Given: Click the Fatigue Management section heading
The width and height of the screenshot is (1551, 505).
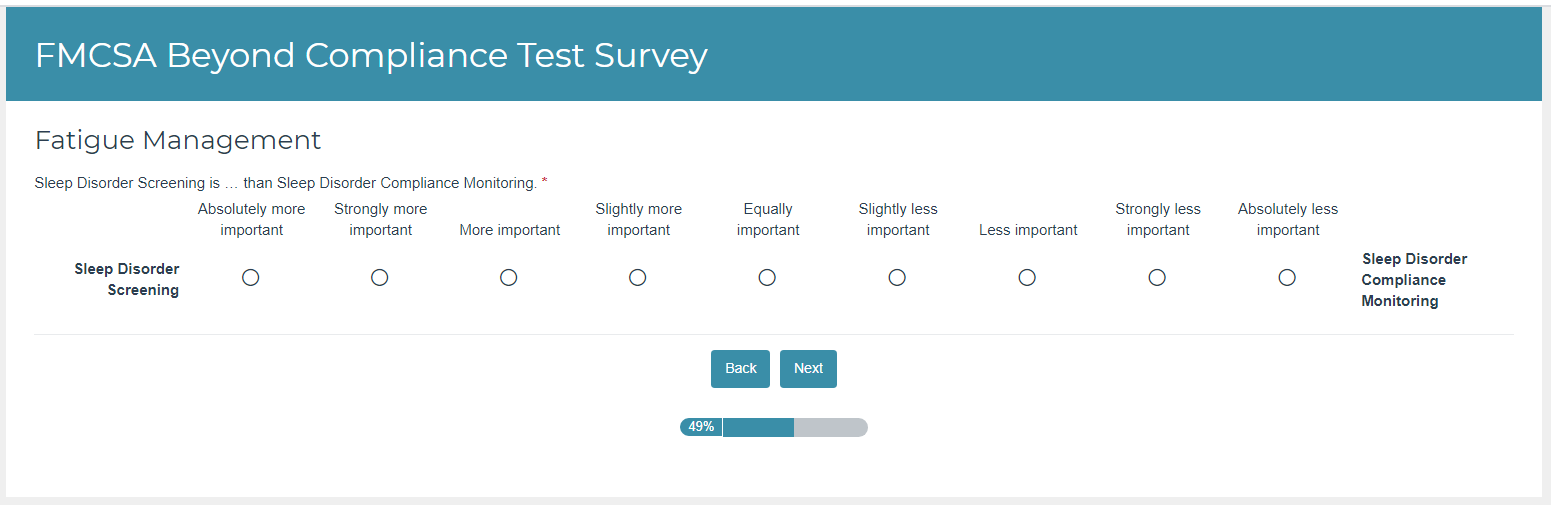Looking at the screenshot, I should pyautogui.click(x=178, y=140).
